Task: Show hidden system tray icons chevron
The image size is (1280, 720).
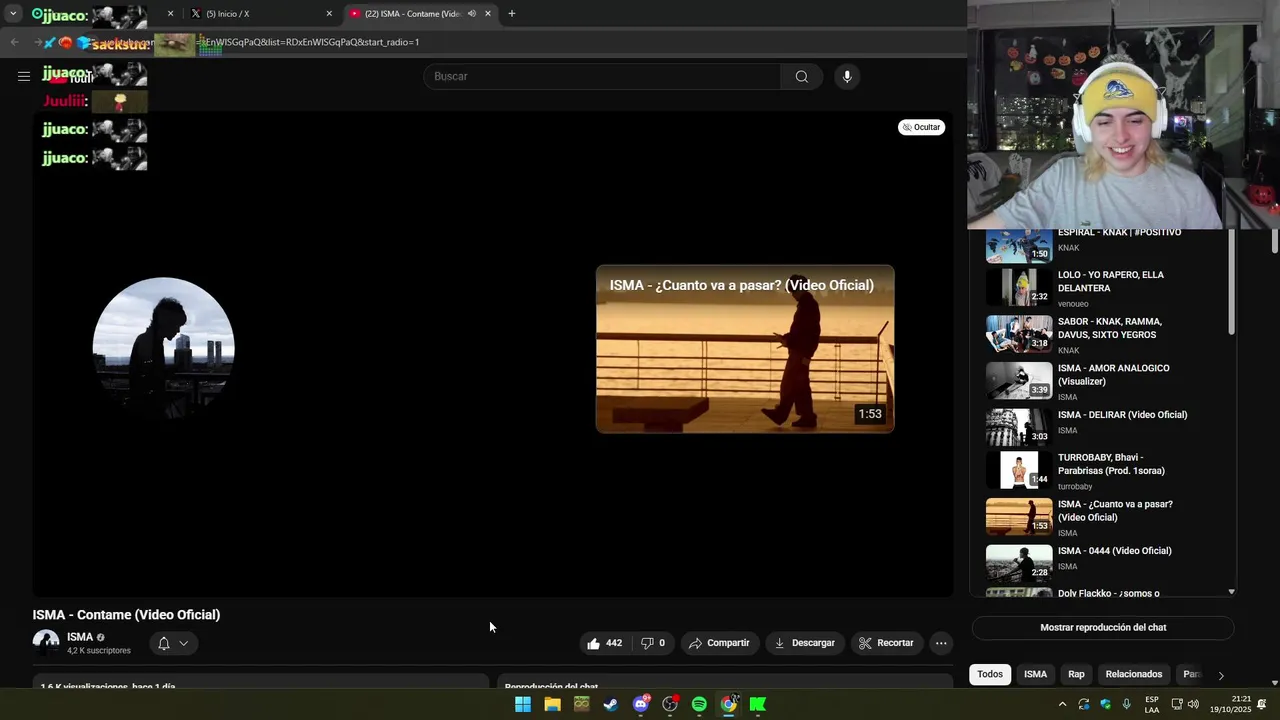Action: 1062,704
